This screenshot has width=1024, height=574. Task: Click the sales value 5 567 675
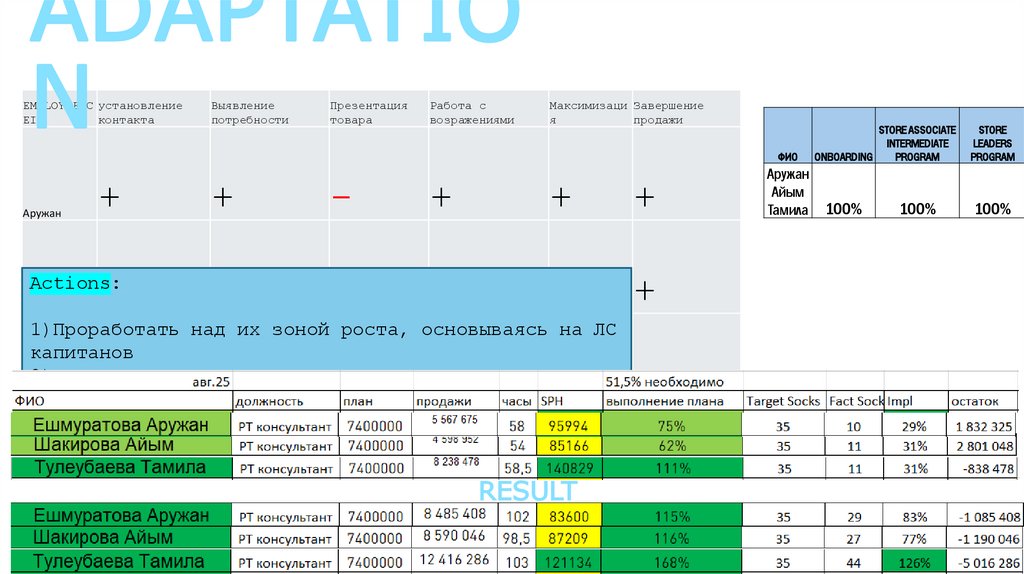pyautogui.click(x=455, y=420)
